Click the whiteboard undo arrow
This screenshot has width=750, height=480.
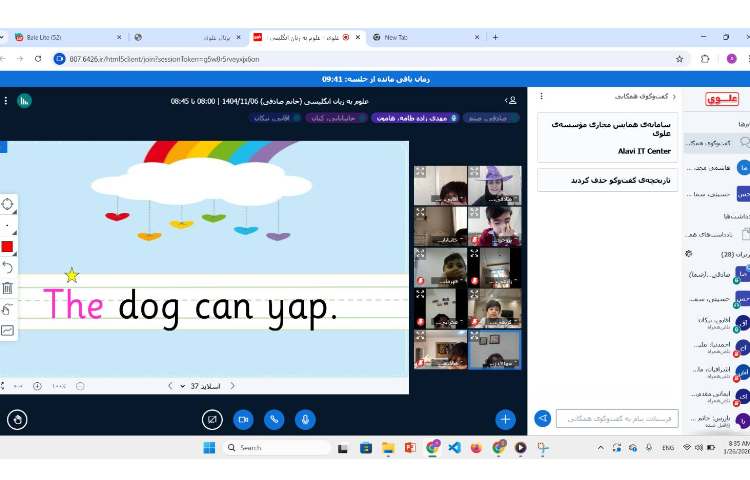(x=8, y=267)
